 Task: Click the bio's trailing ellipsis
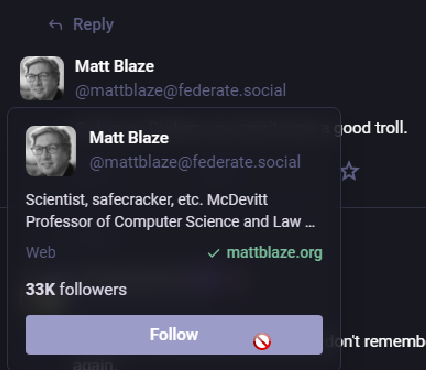(x=310, y=225)
